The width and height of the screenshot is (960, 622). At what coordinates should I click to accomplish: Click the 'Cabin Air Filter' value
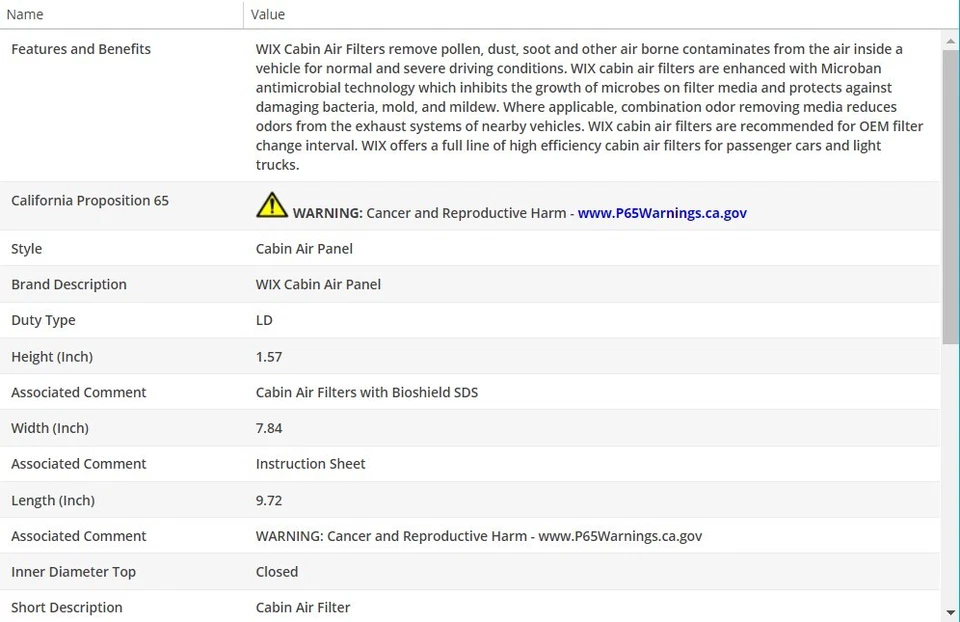(303, 607)
